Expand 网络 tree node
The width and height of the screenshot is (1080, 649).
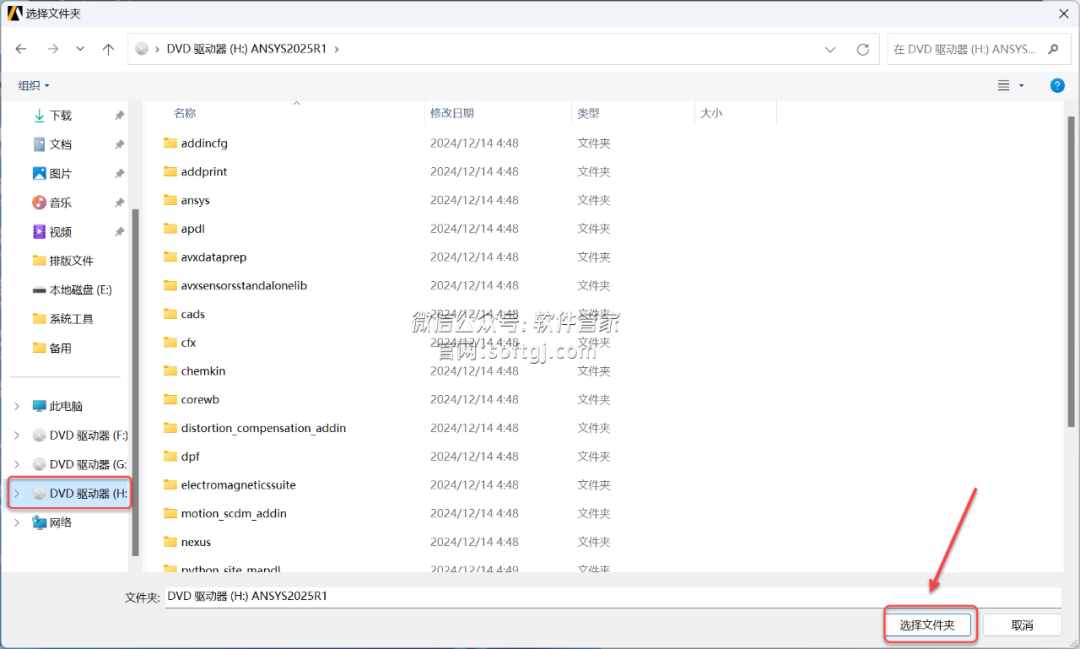pos(17,522)
